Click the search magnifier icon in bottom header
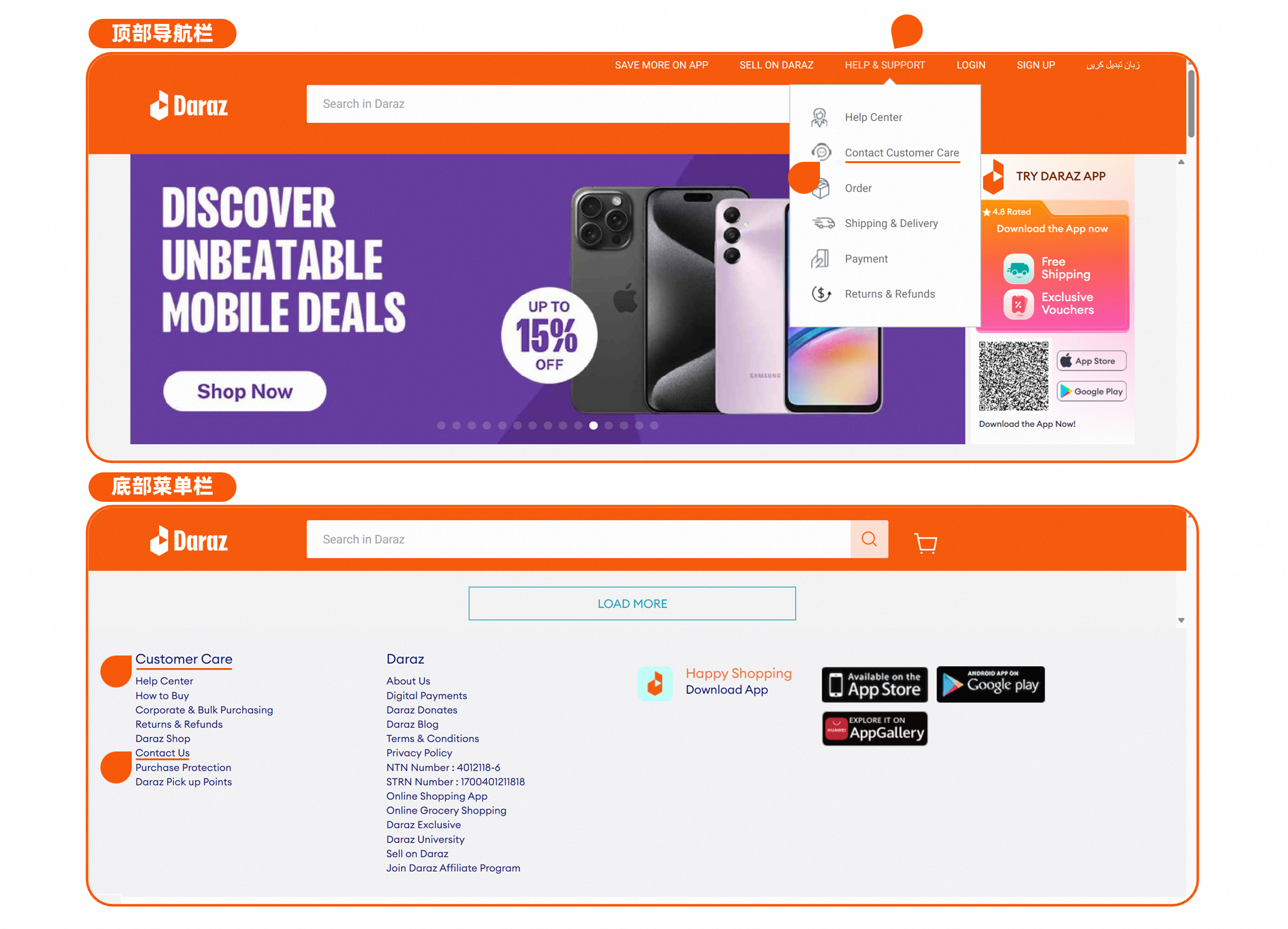 pos(869,539)
